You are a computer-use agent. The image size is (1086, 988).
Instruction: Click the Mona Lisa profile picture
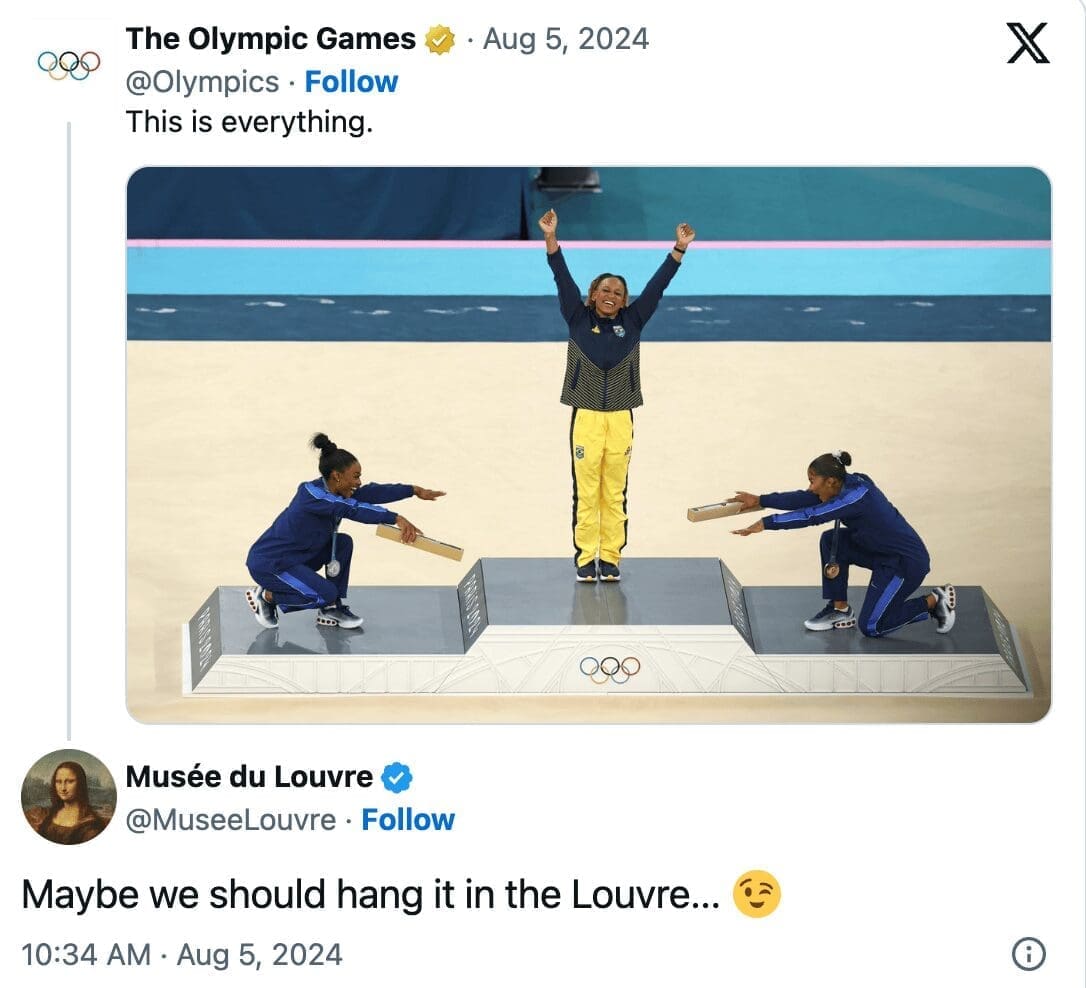point(67,800)
